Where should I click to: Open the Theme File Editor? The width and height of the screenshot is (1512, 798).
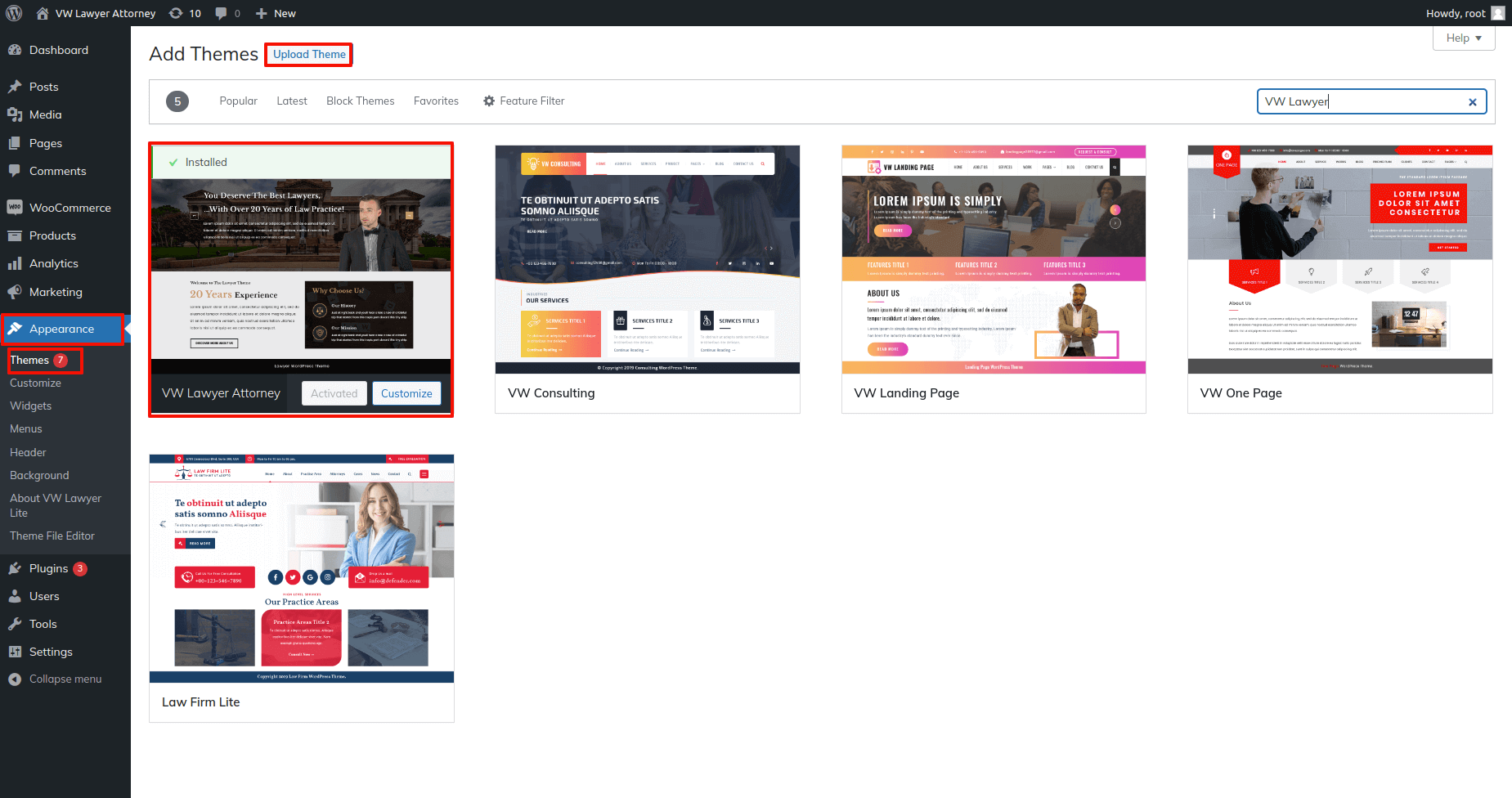pos(52,536)
